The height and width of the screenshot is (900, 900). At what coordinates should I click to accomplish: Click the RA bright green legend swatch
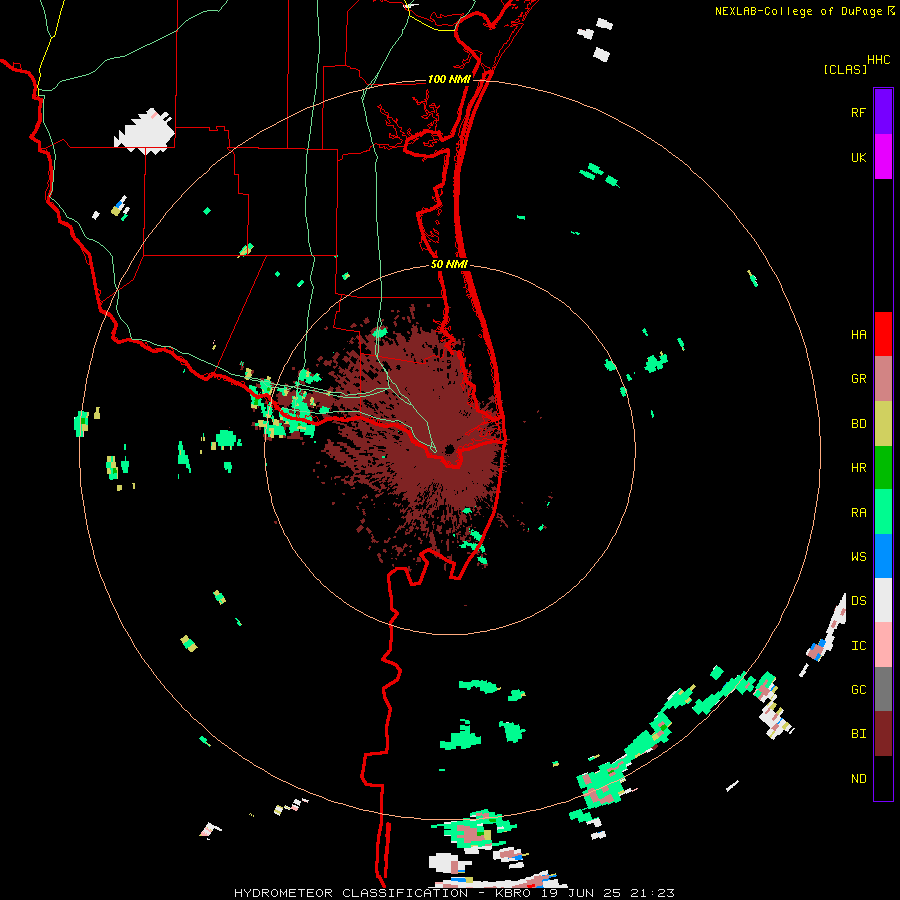point(883,512)
